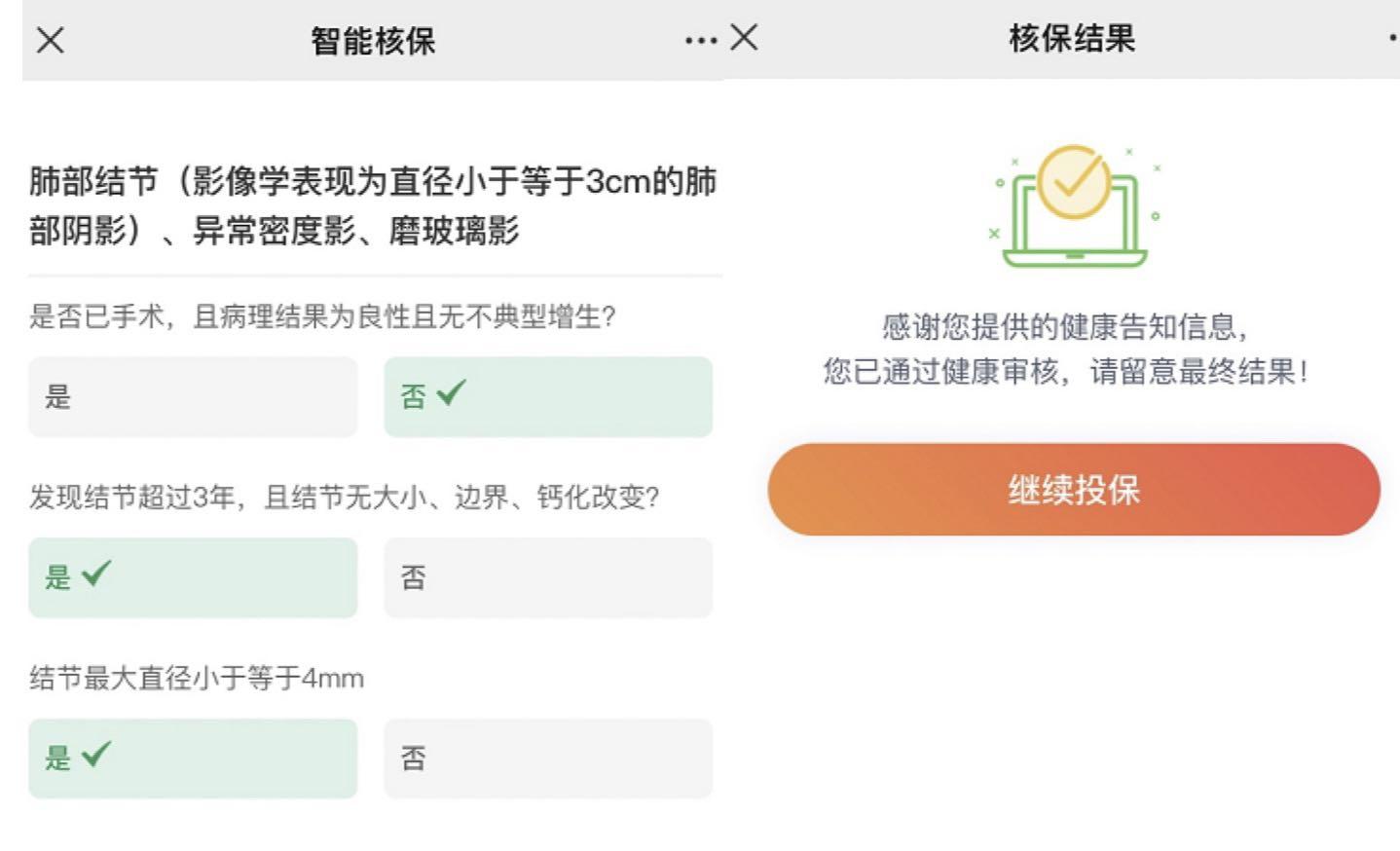This screenshot has height=851, width=1400.
Task: Open the more options dots beside 核保结果
Action: (x=1393, y=39)
